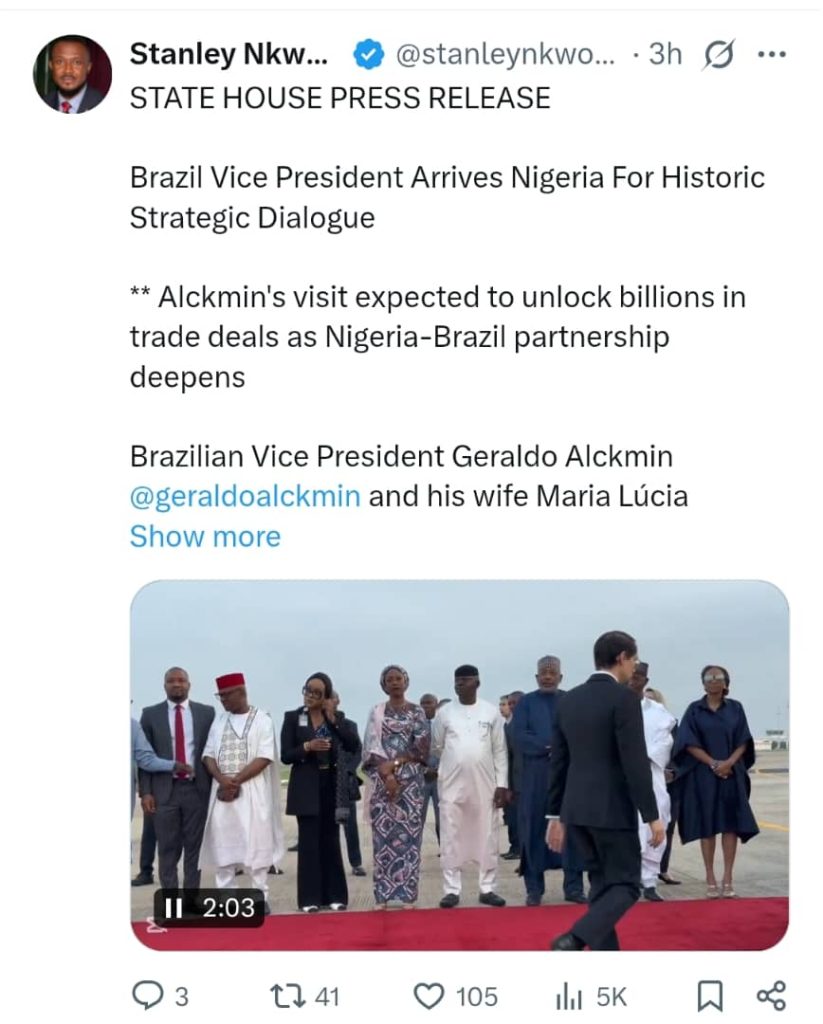The height and width of the screenshot is (1024, 823).
Task: Click the 2:03 video duration badge
Action: 229,908
